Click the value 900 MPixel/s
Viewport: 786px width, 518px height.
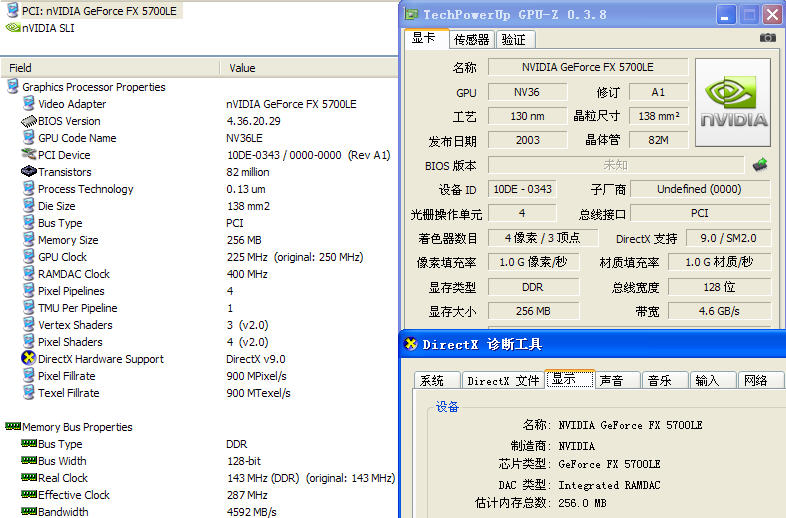tap(256, 375)
